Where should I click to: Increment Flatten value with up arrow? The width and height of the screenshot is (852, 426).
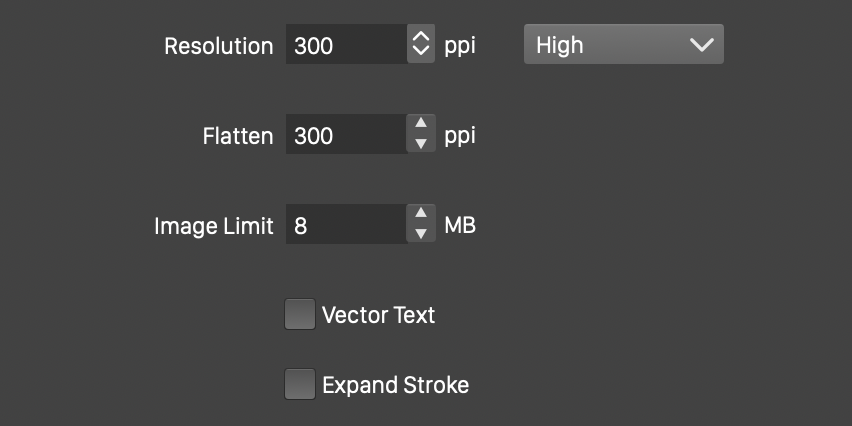(421, 125)
